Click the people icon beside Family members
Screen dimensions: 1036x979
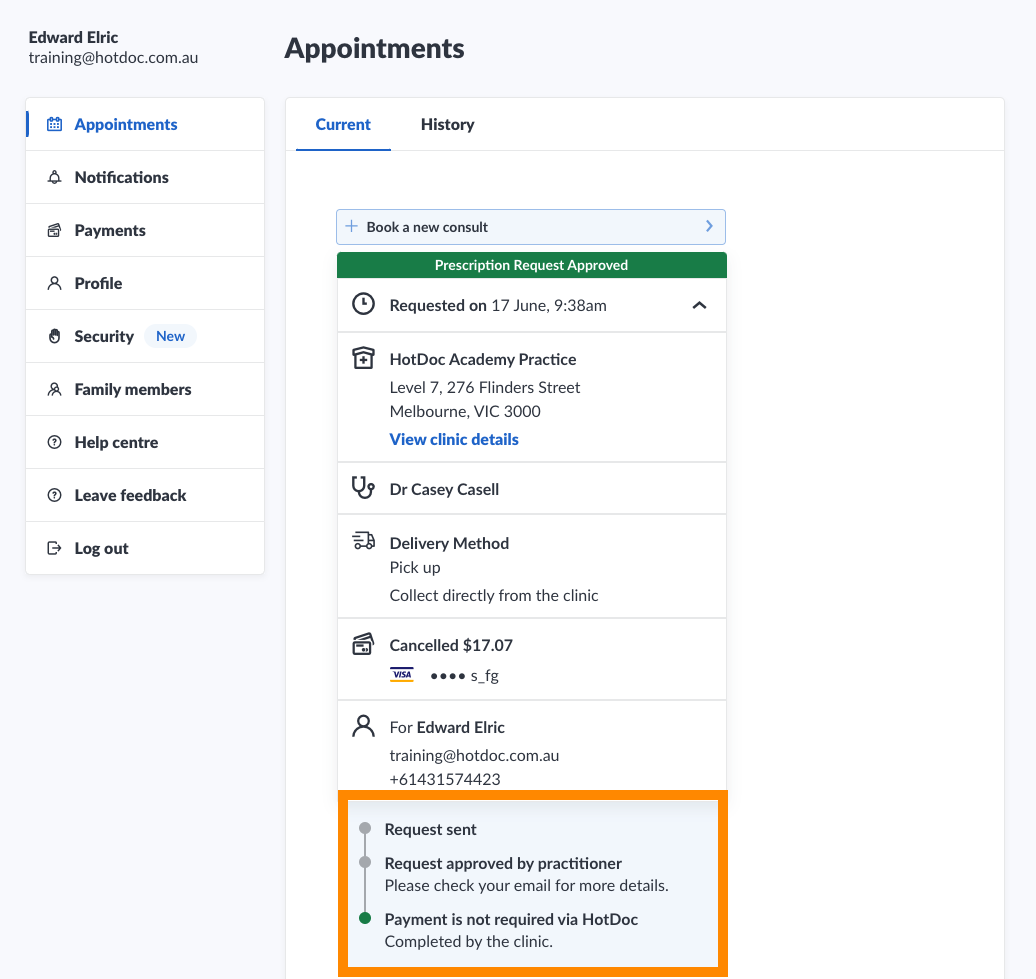(55, 389)
